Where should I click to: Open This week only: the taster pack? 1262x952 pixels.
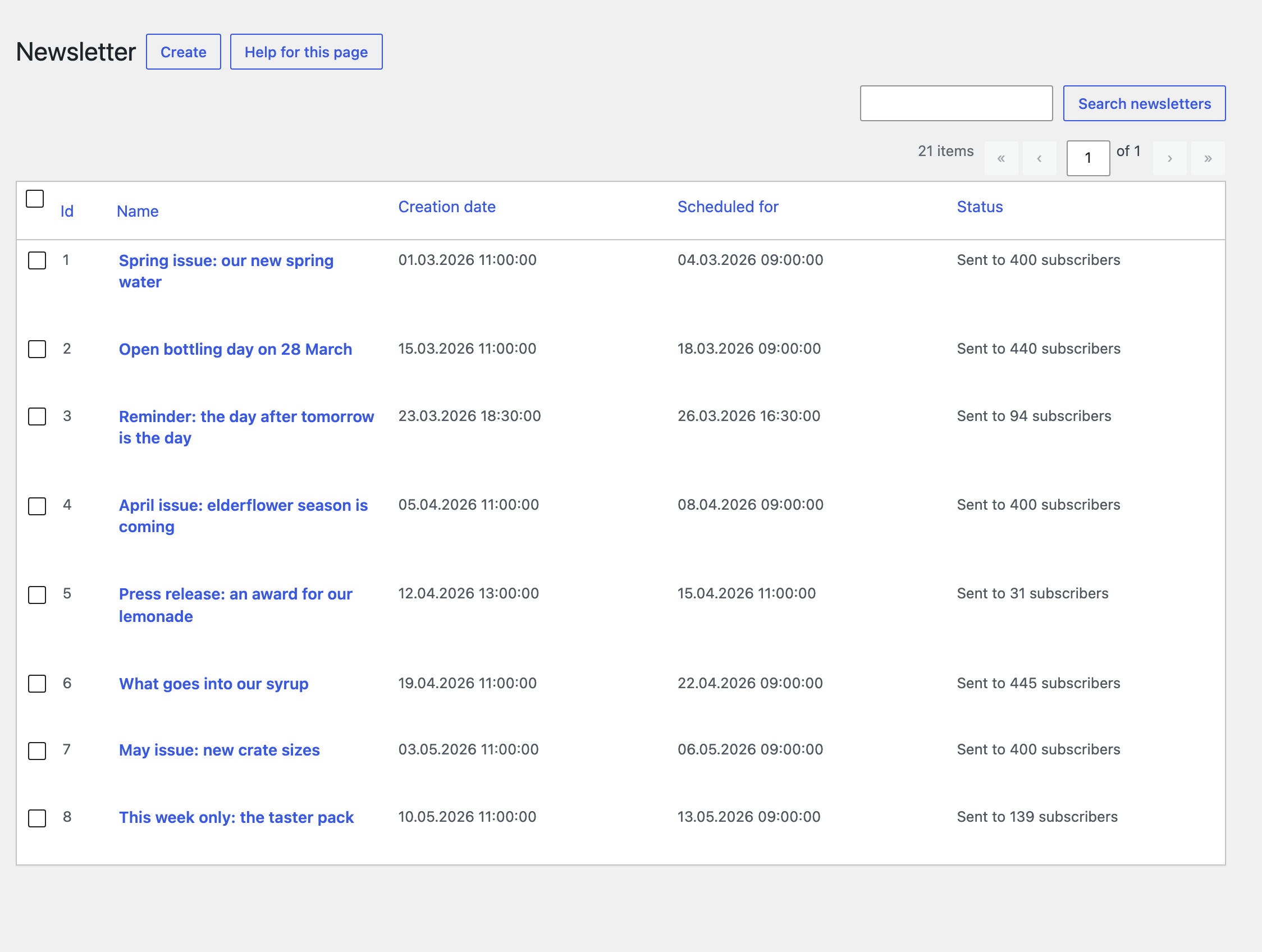[x=236, y=818]
